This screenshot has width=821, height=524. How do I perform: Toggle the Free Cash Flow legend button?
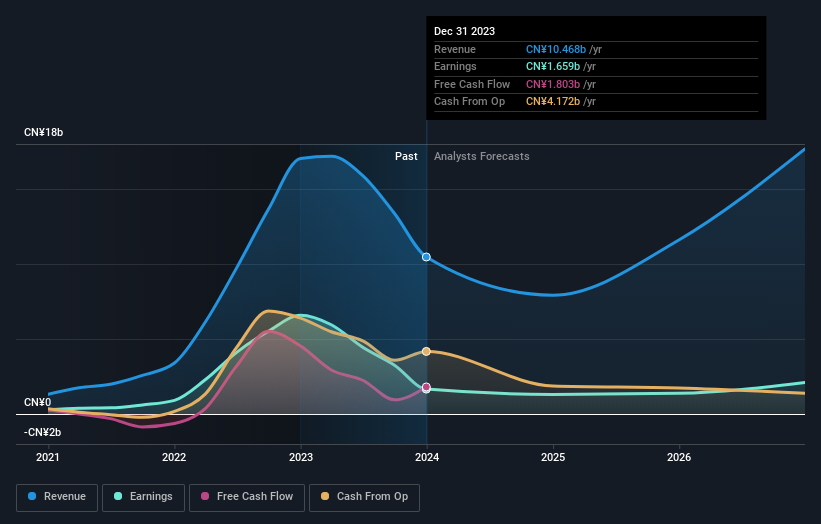pos(247,497)
